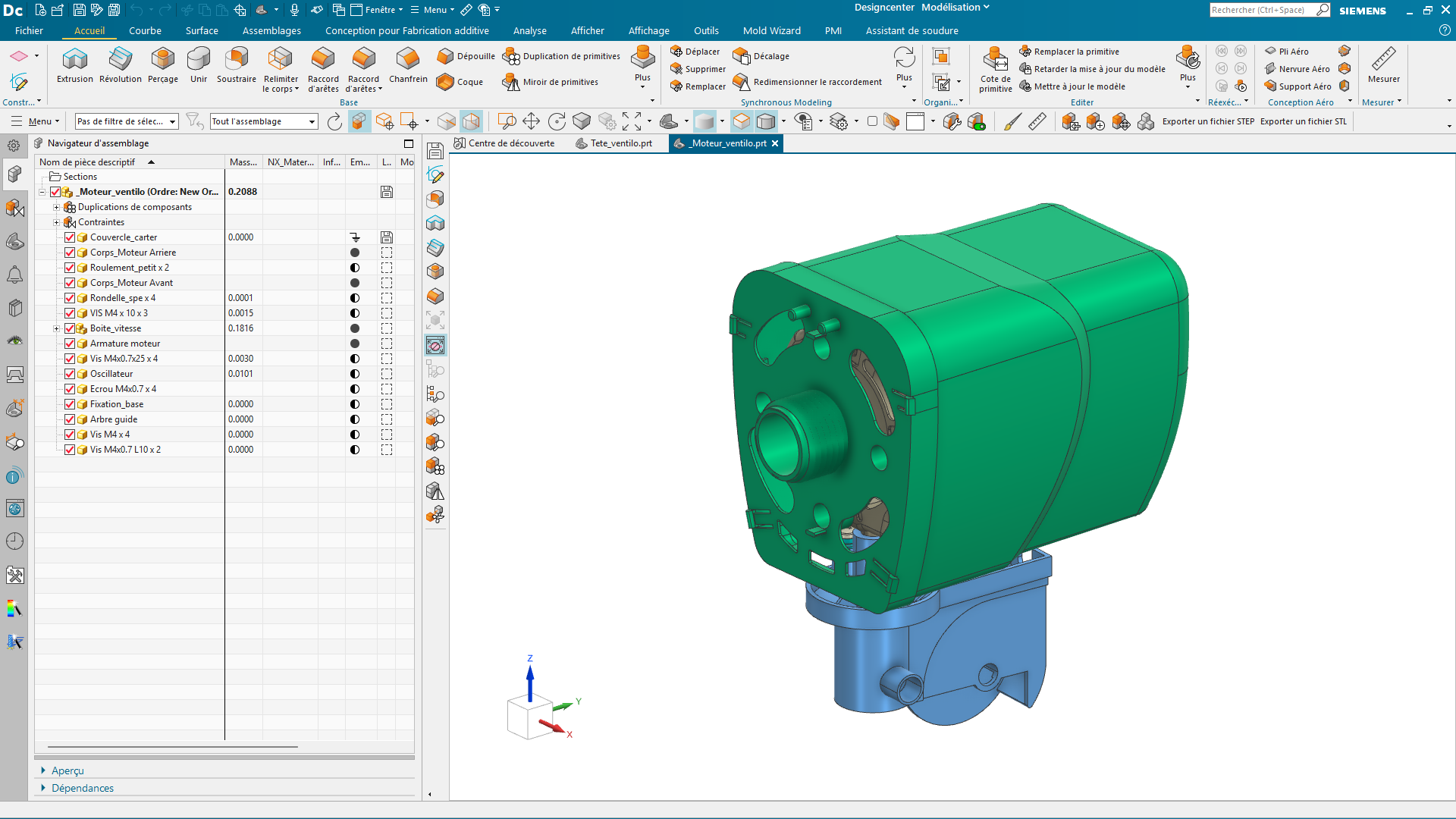Image resolution: width=1456 pixels, height=819 pixels.
Task: Select the Extrusion tool
Action: pyautogui.click(x=74, y=65)
